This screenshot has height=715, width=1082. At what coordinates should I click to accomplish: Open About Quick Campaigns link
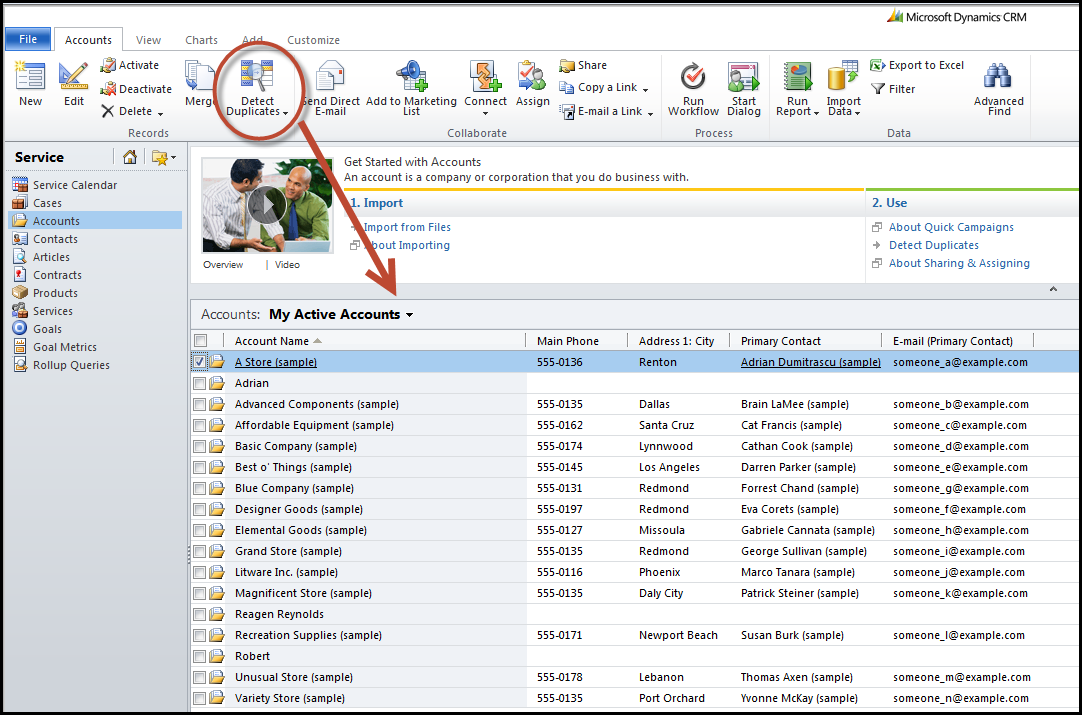pos(951,227)
